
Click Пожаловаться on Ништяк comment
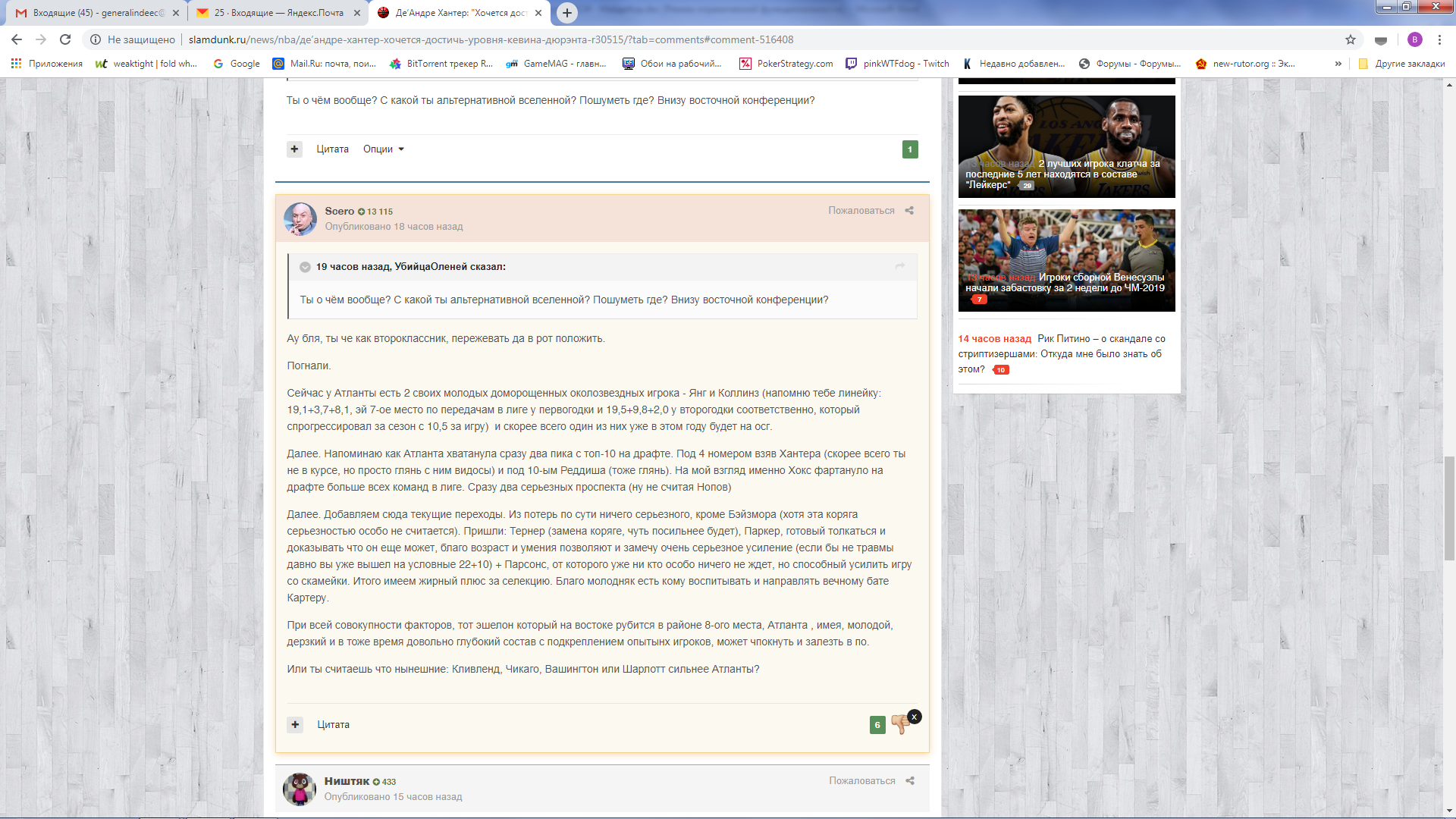(x=862, y=781)
